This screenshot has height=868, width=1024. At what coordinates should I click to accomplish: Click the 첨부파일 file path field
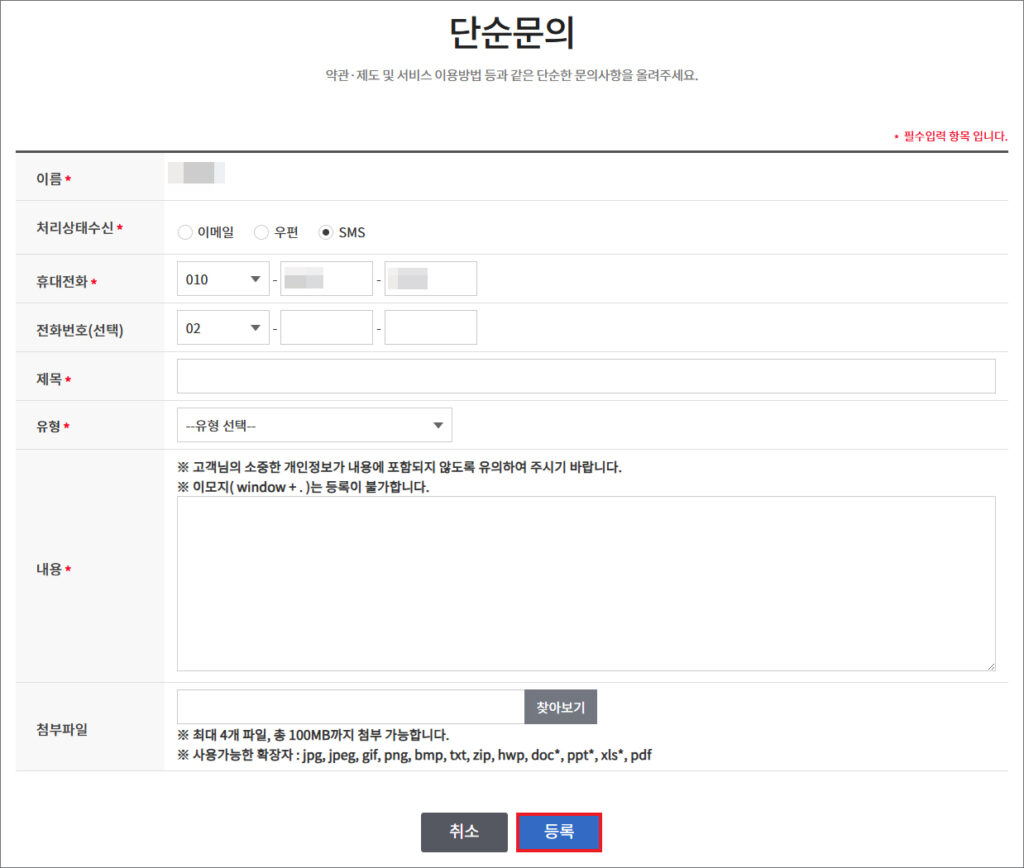tap(350, 707)
